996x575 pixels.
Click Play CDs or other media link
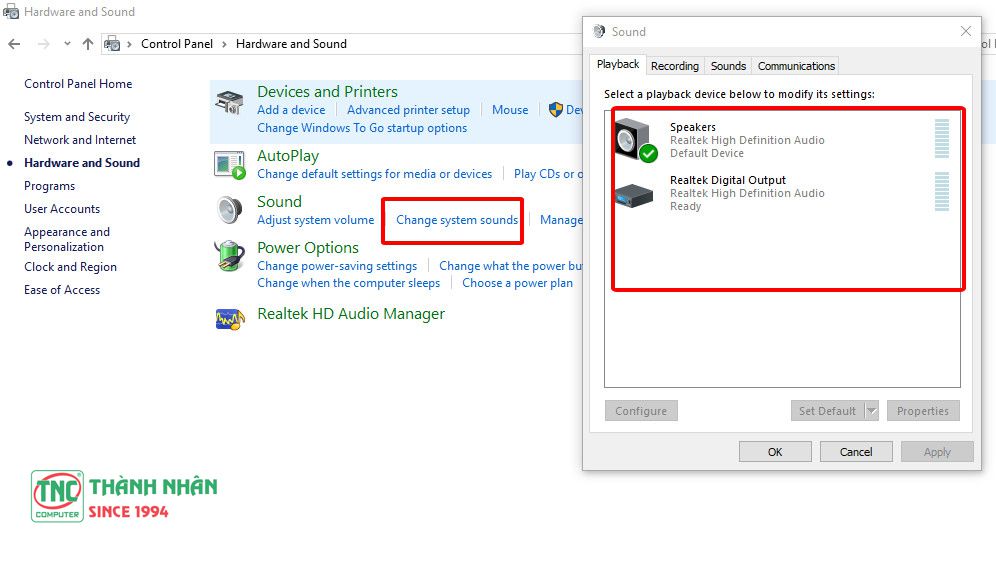click(548, 174)
